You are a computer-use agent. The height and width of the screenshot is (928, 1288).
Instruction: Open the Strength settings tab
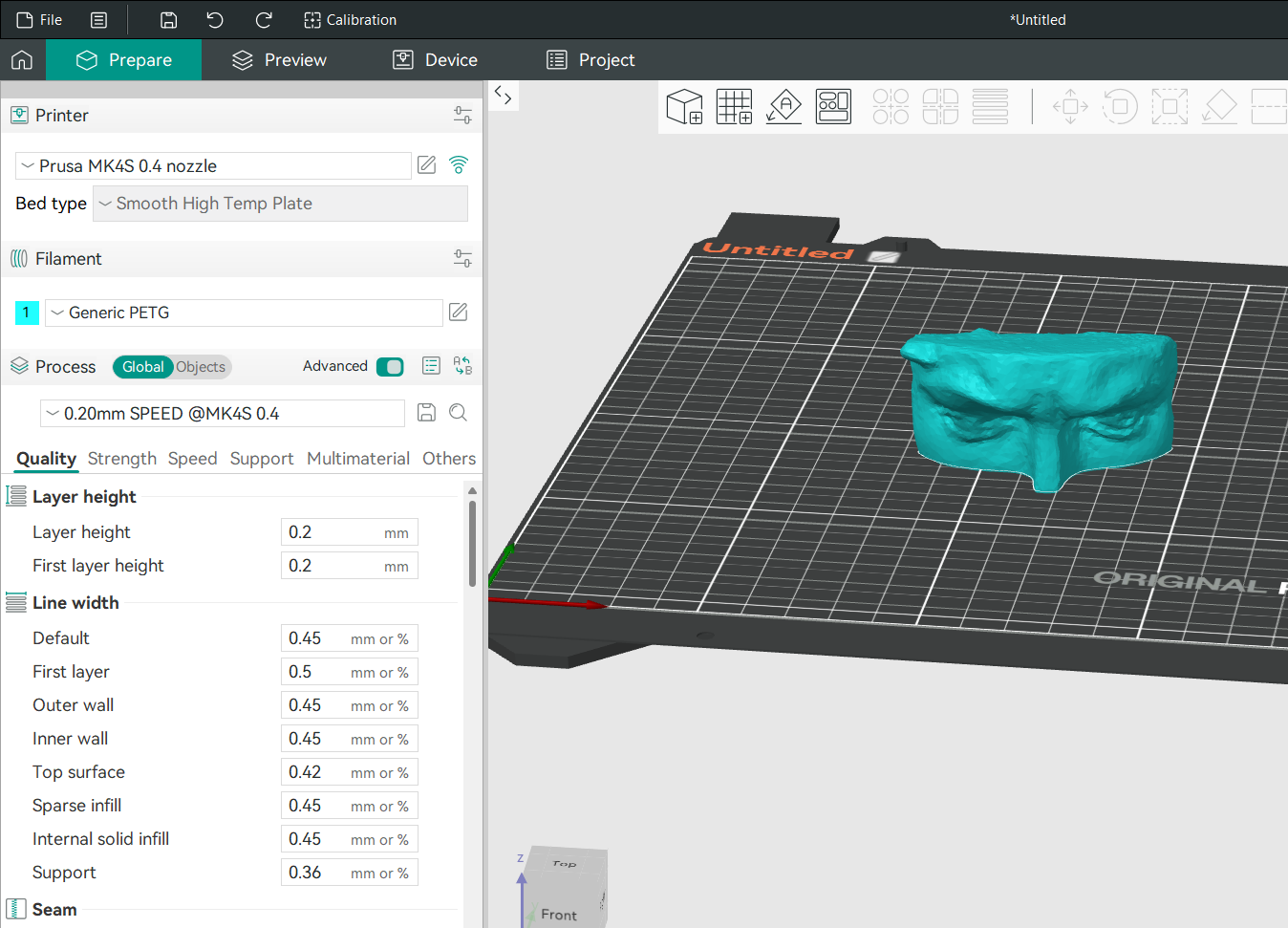pyautogui.click(x=121, y=459)
